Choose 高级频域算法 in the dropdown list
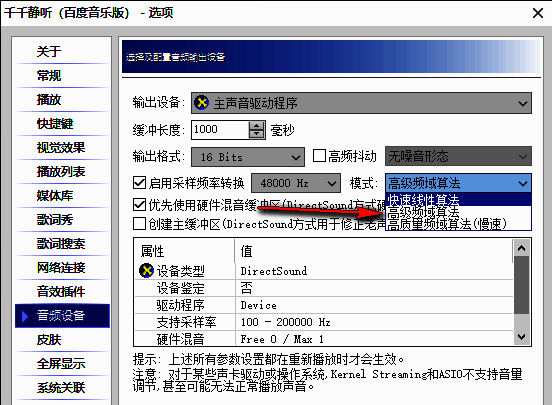552x405 pixels. tap(458, 212)
